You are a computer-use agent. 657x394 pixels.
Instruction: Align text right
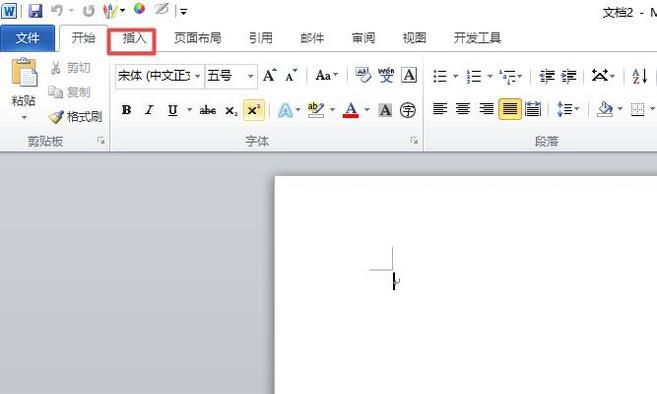click(x=486, y=109)
